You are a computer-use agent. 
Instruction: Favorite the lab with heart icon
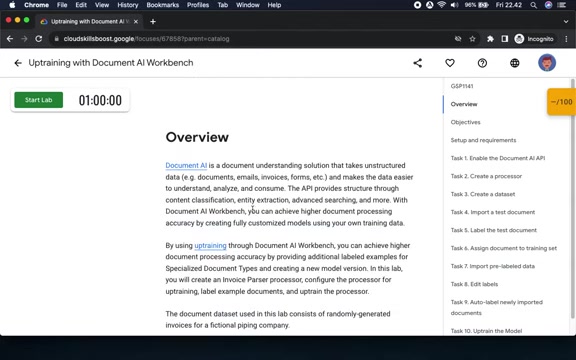click(450, 63)
